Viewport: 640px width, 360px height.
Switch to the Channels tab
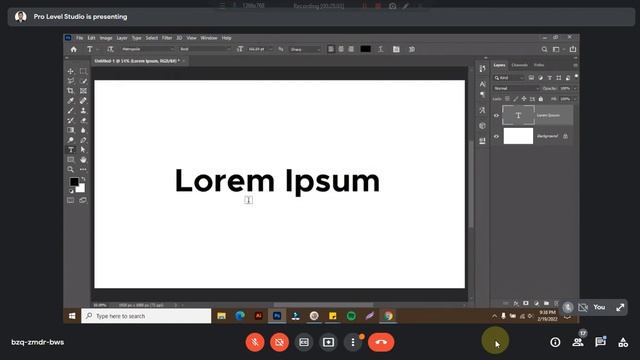519,65
